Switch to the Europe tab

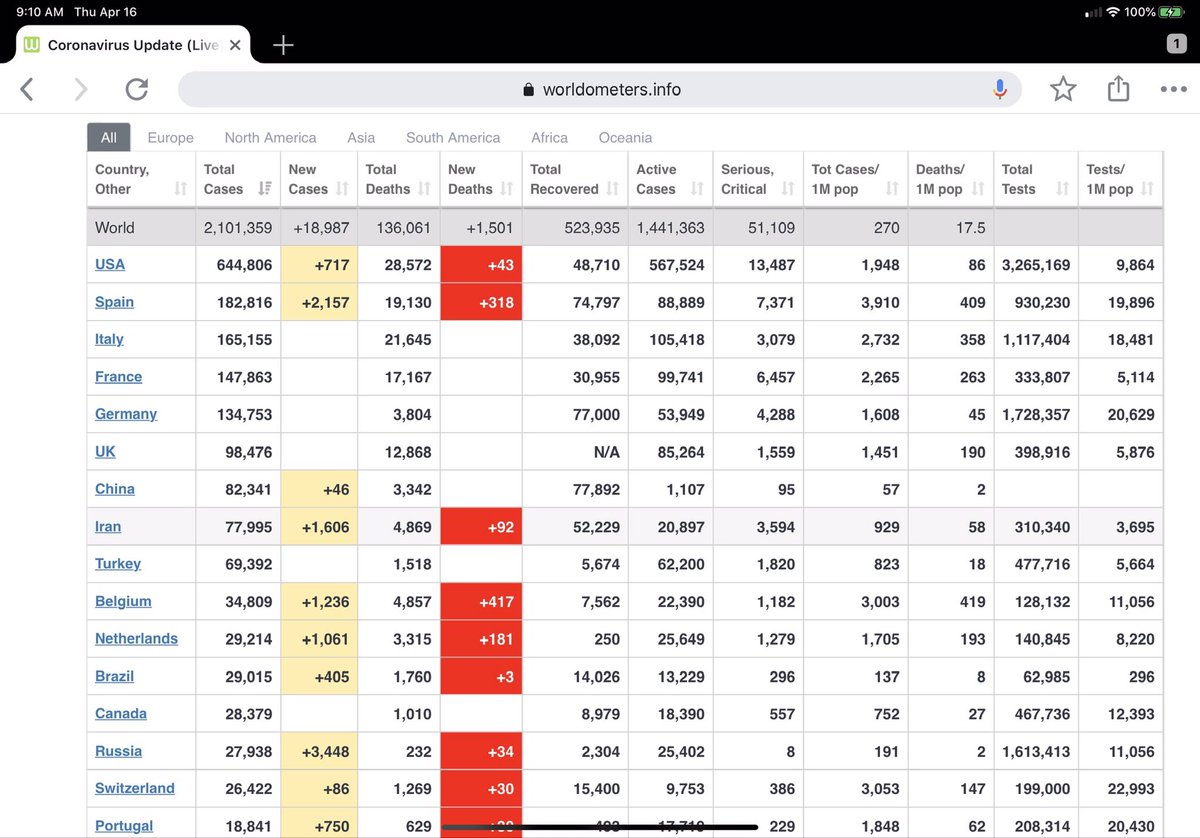171,138
